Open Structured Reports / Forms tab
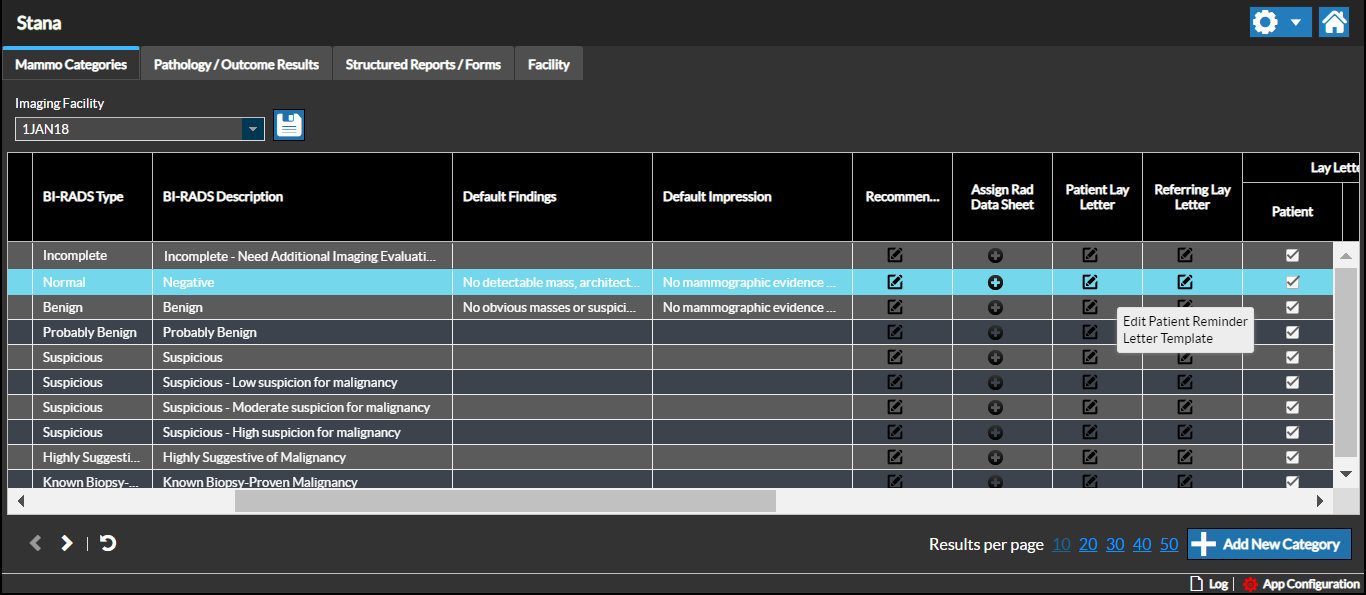Image resolution: width=1366 pixels, height=595 pixels. 423,64
